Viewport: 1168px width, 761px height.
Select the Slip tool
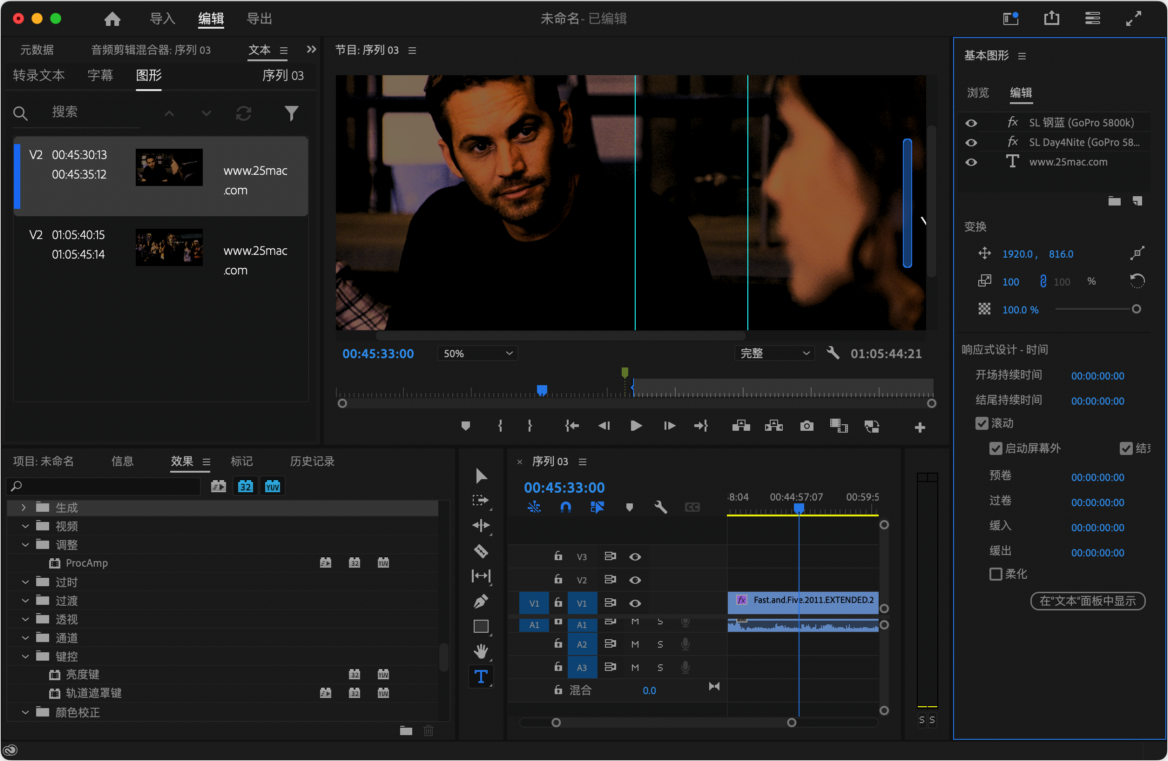pos(480,576)
